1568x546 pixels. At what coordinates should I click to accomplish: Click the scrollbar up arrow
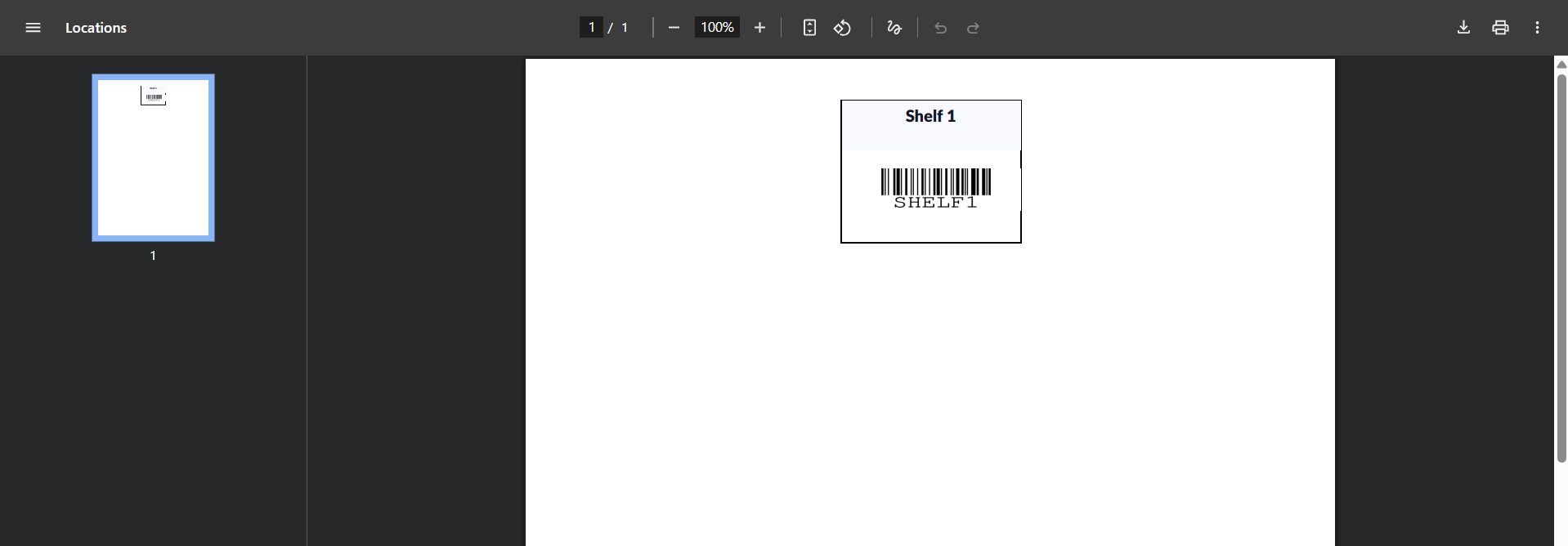click(x=1561, y=65)
